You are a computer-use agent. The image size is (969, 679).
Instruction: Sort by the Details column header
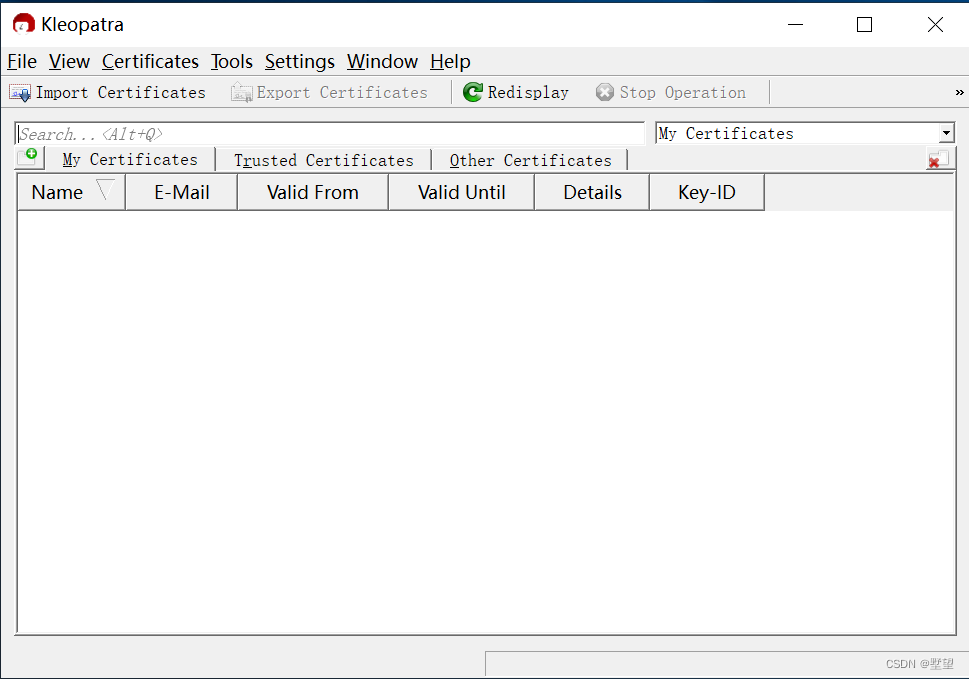[592, 192]
